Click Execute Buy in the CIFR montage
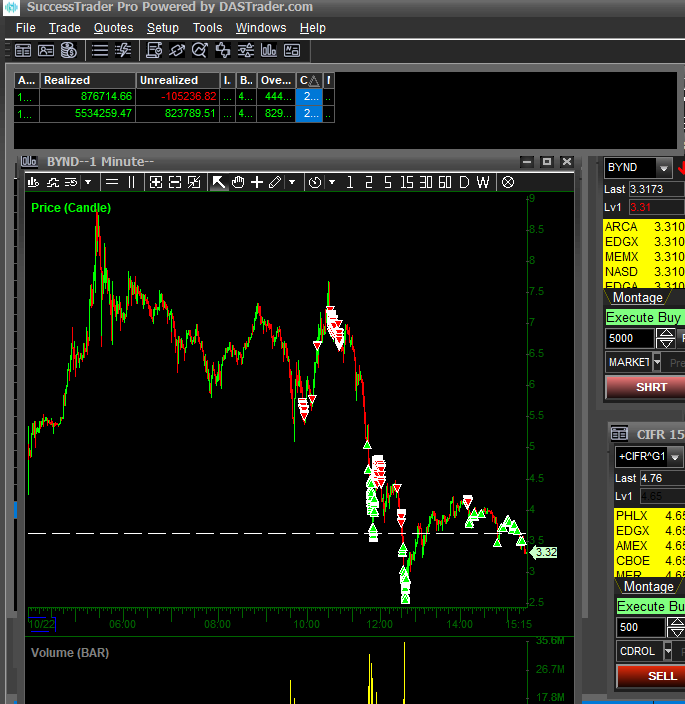Viewport: 685px width, 704px height. click(651, 606)
